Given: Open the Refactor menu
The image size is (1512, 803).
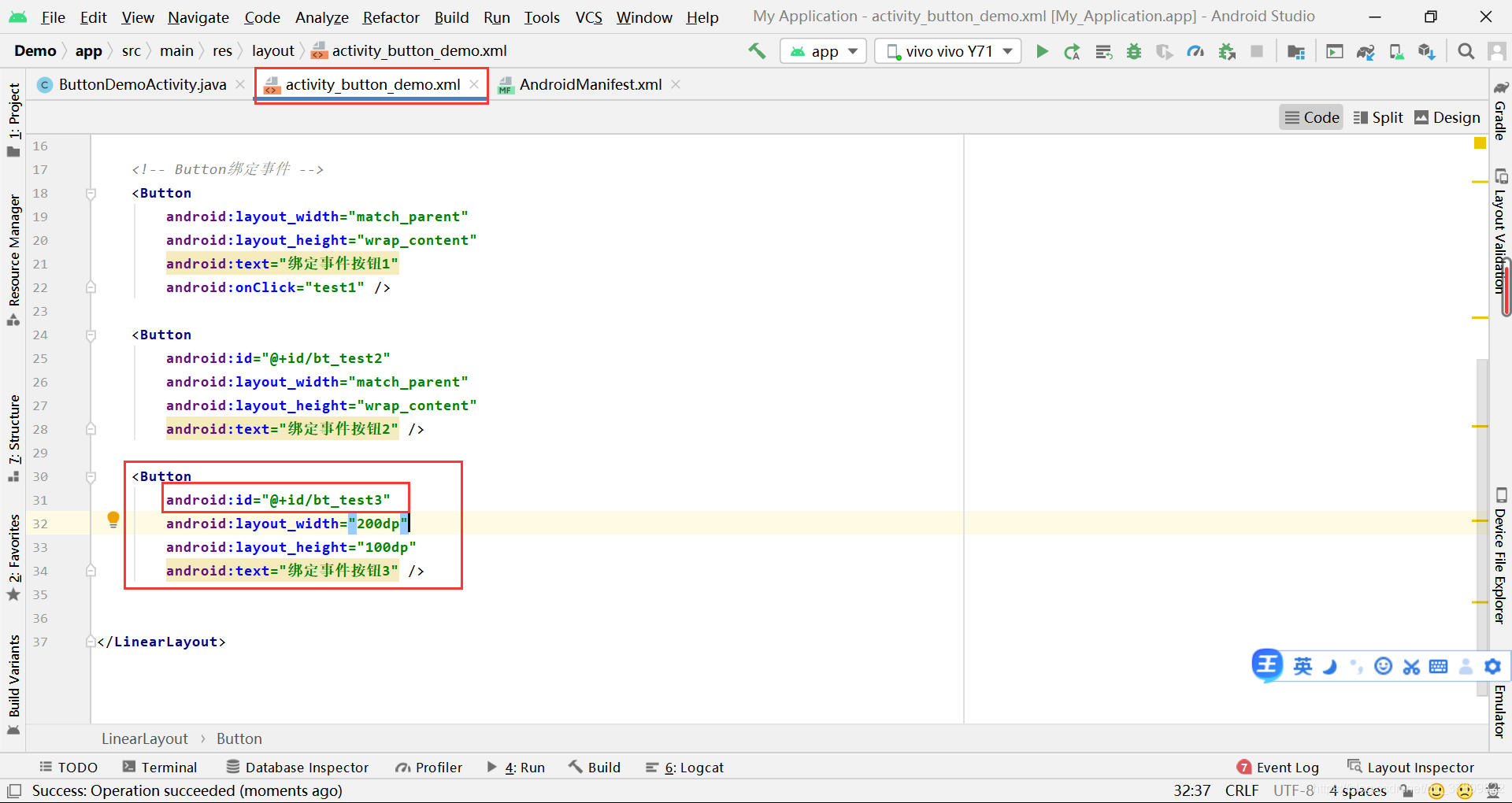Looking at the screenshot, I should [x=391, y=17].
